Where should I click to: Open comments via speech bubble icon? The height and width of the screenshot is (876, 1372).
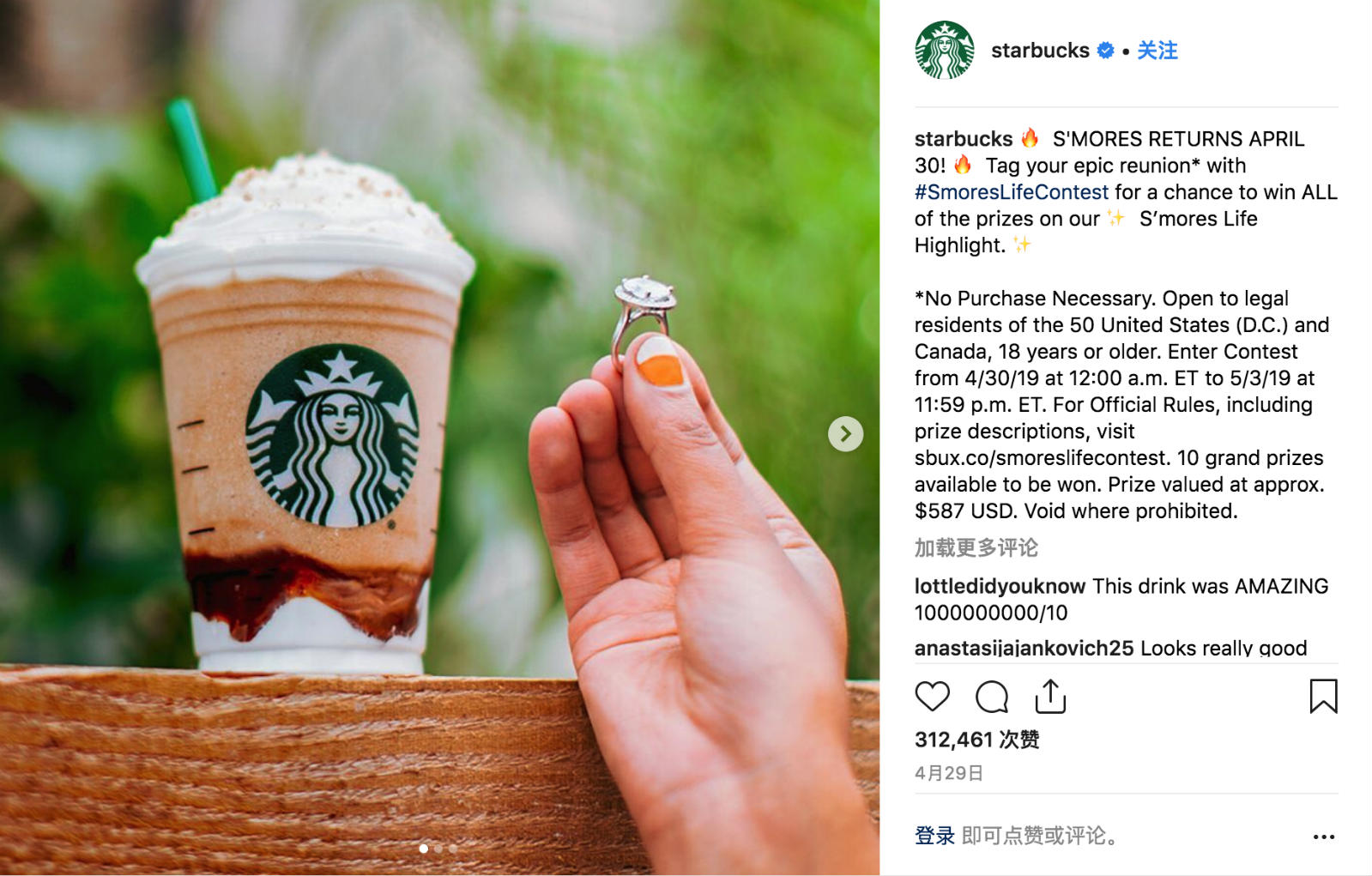point(991,696)
